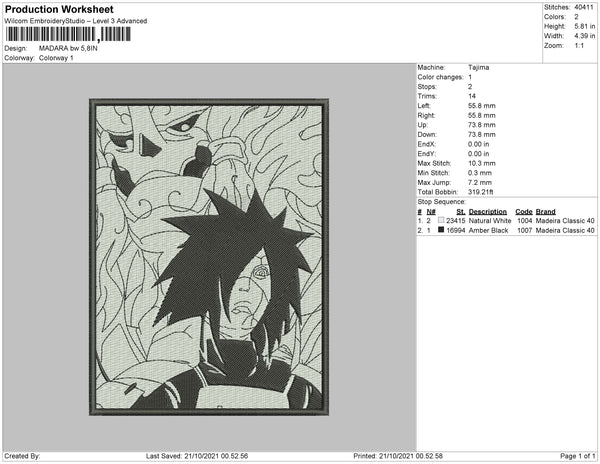This screenshot has width=600, height=464.
Task: Select the Down value 73.8 mm
Action: coord(482,134)
